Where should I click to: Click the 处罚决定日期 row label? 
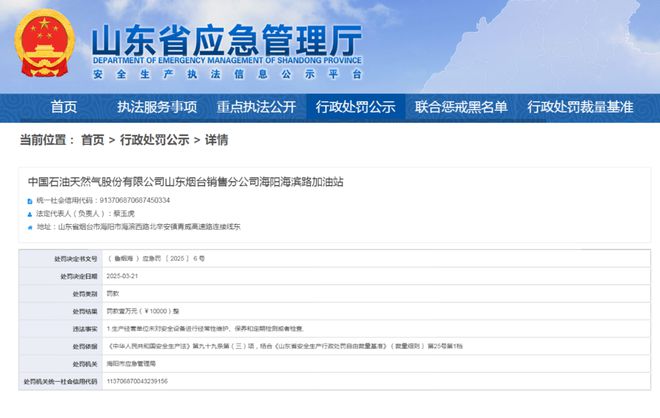tap(79, 277)
